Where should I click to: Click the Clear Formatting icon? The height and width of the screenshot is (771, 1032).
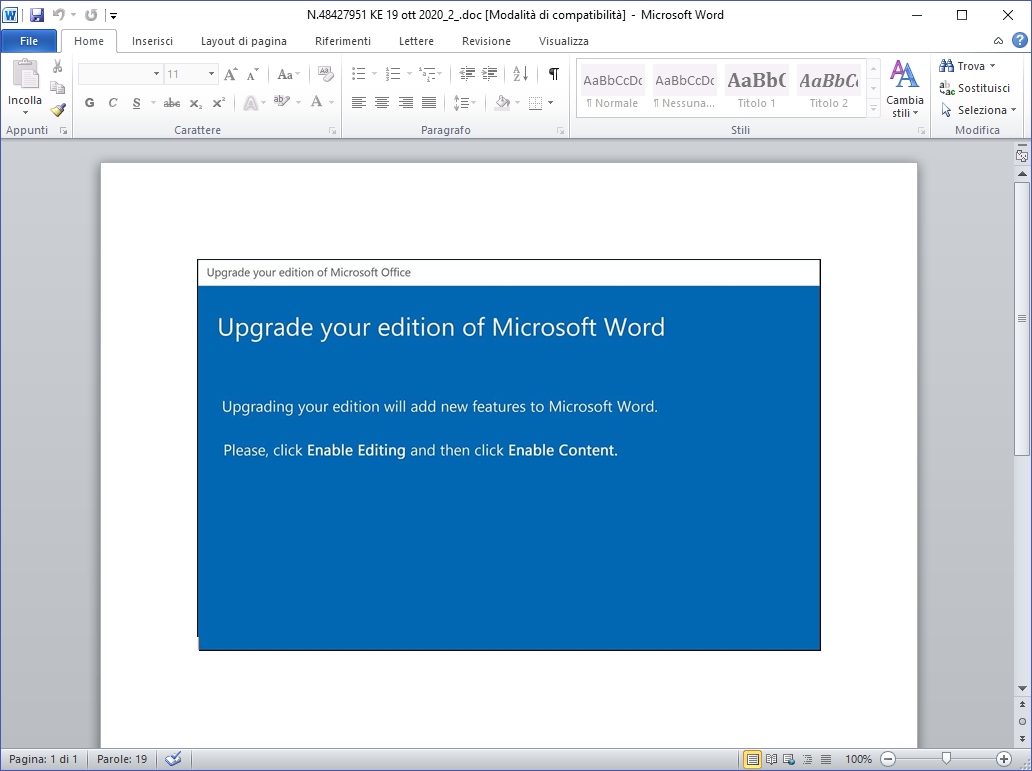pyautogui.click(x=325, y=74)
